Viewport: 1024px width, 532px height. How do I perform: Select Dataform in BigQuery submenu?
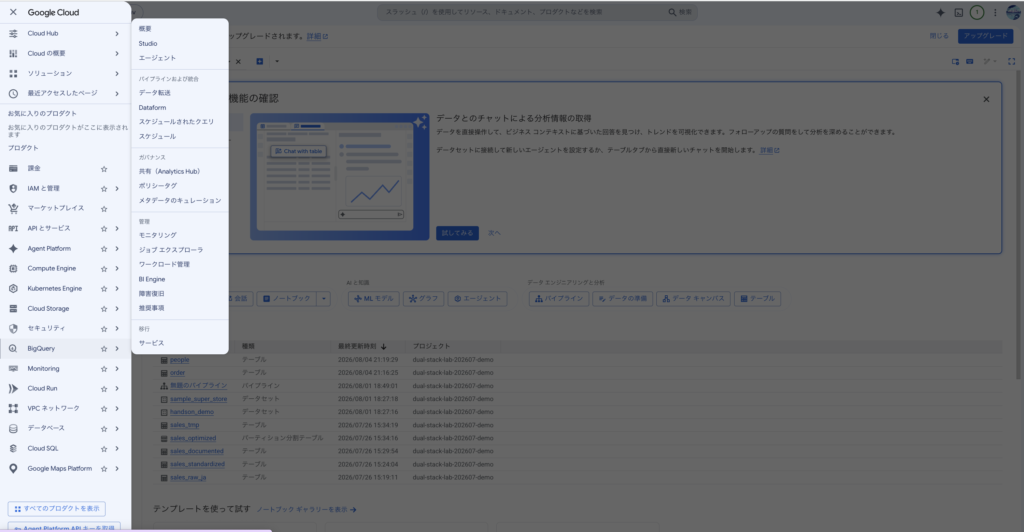[152, 108]
